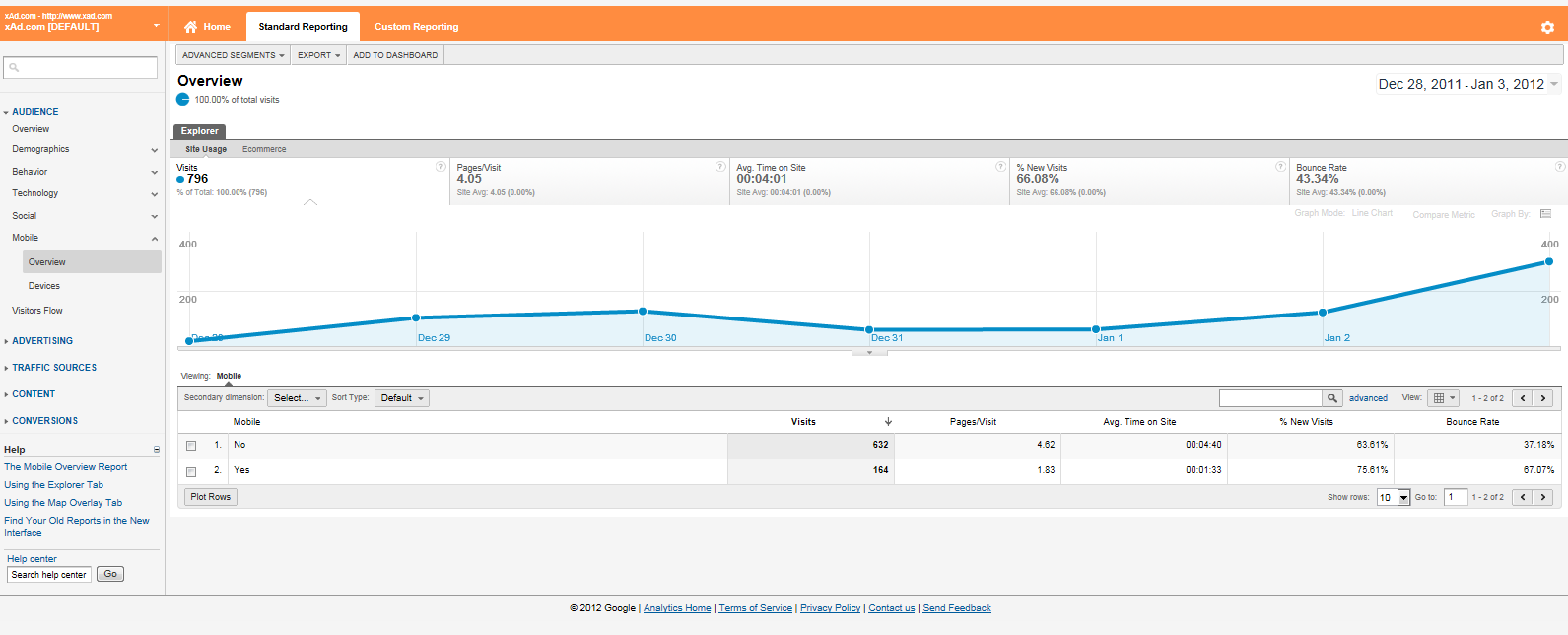Screen dimensions: 1568x635
Task: Switch to the Custom Reporting tab
Action: point(416,27)
